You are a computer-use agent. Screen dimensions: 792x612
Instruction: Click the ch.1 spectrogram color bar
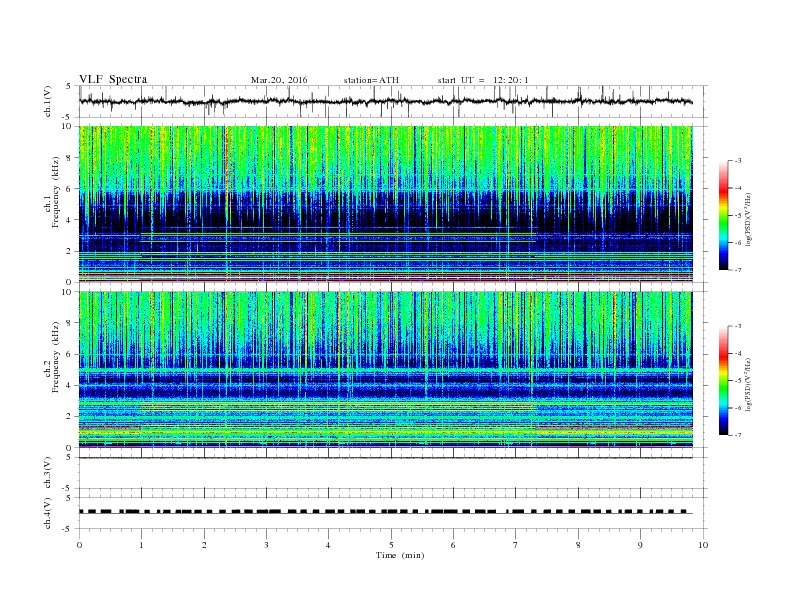click(x=724, y=215)
